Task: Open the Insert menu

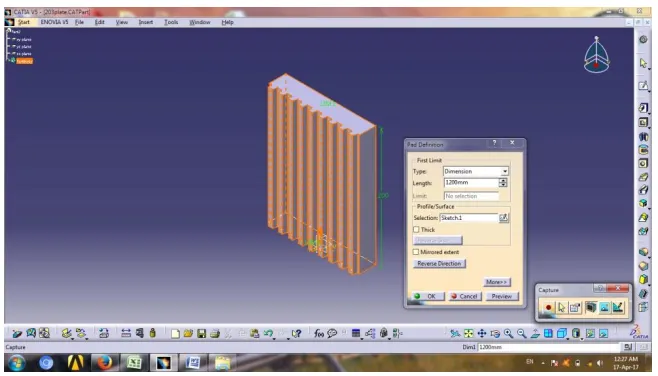Action: 146,22
